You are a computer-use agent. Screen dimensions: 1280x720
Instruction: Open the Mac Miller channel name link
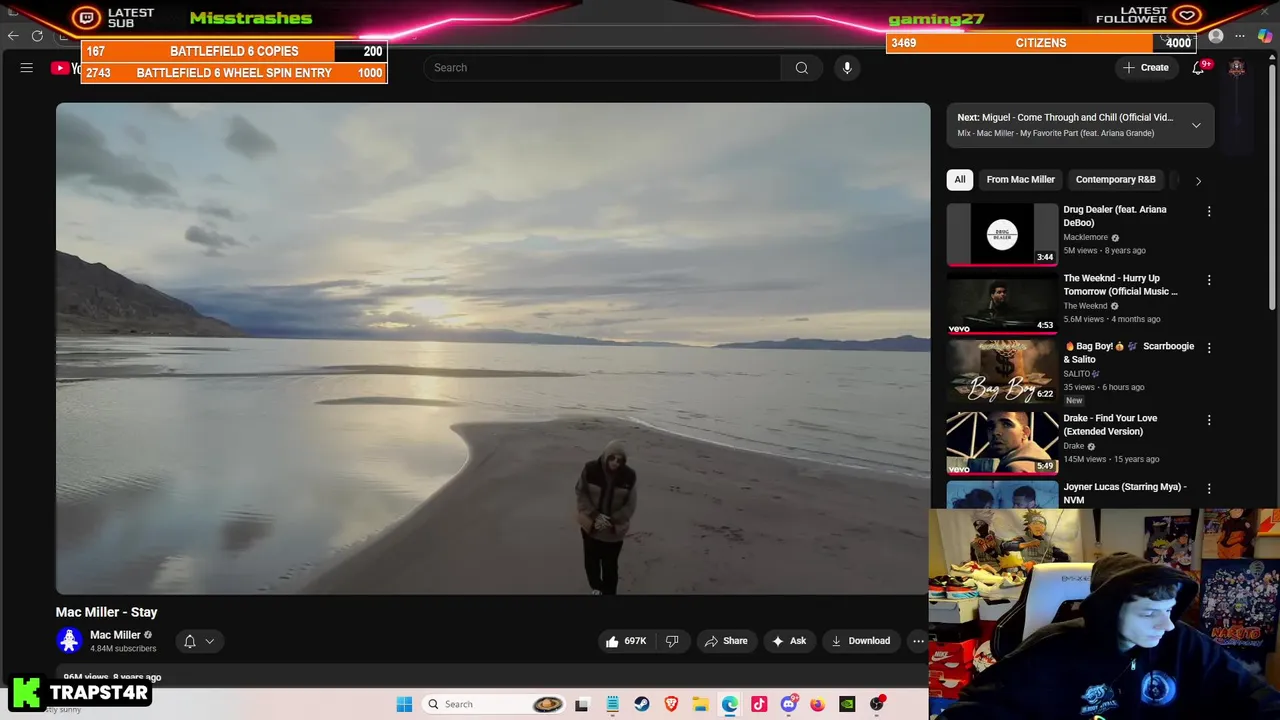(x=115, y=635)
